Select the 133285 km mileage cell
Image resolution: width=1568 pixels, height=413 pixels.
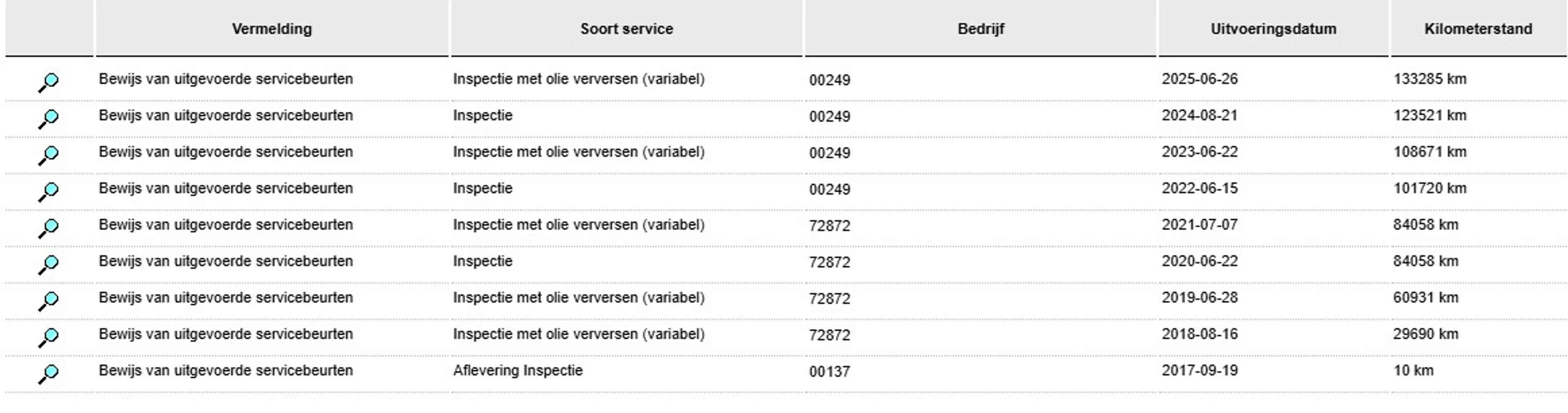[1430, 79]
